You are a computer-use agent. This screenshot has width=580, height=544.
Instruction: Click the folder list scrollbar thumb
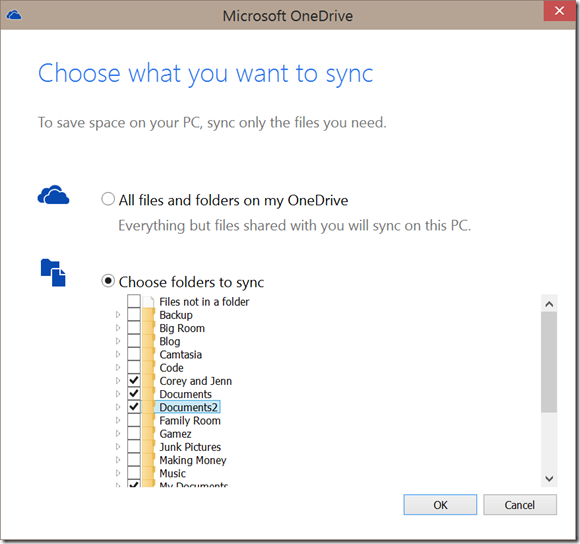coord(549,362)
